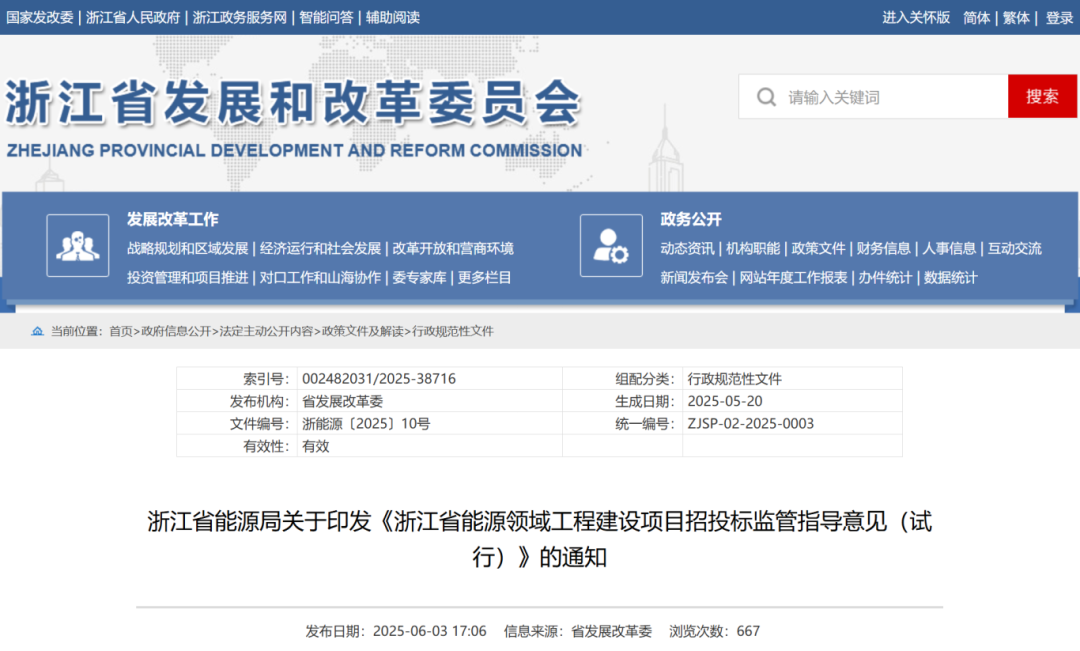Open 辅助阅读 assisted reading
Viewport: 1080px width, 651px height.
click(392, 16)
